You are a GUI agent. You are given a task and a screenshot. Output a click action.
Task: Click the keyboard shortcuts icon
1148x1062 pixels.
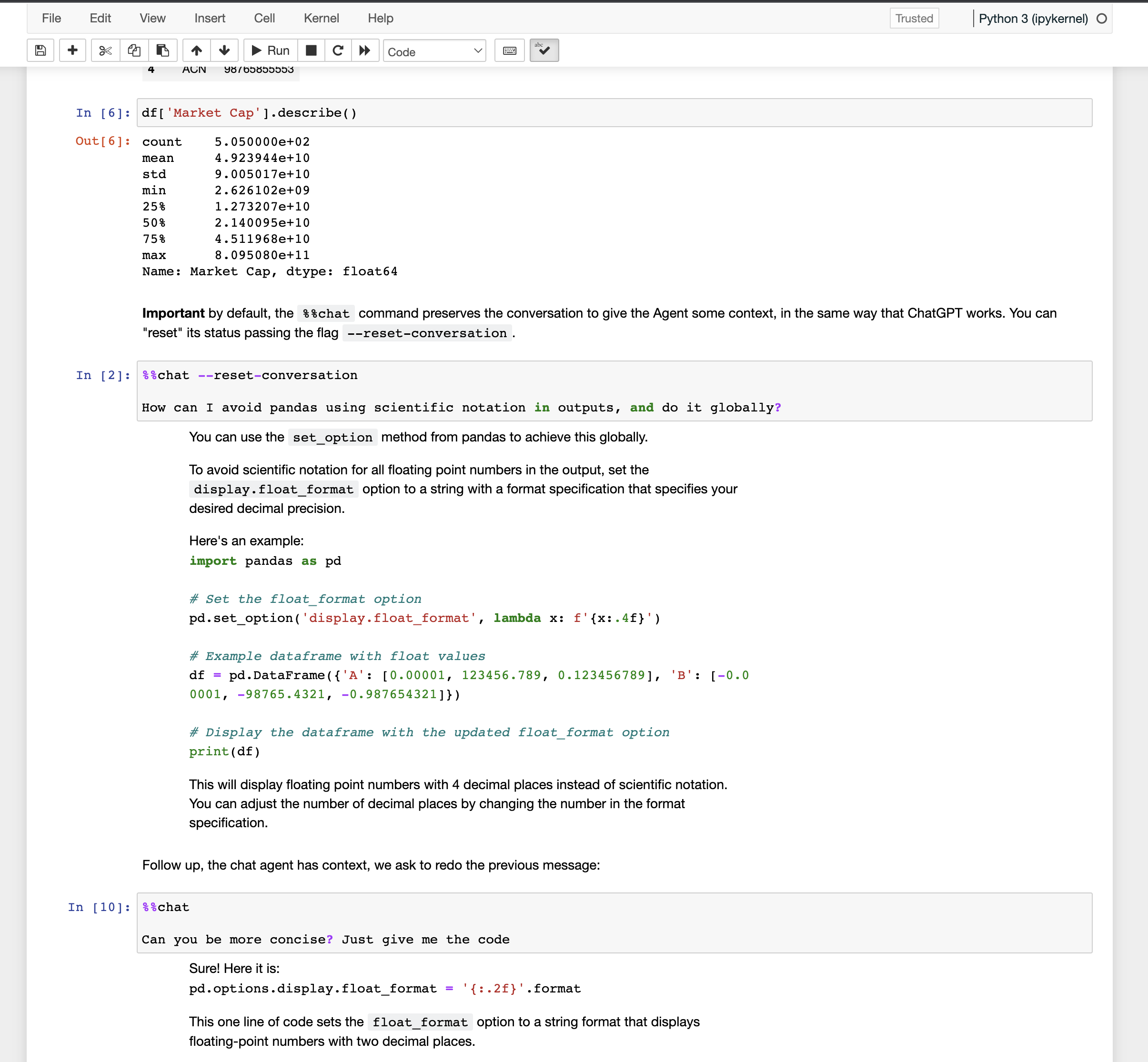coord(510,51)
